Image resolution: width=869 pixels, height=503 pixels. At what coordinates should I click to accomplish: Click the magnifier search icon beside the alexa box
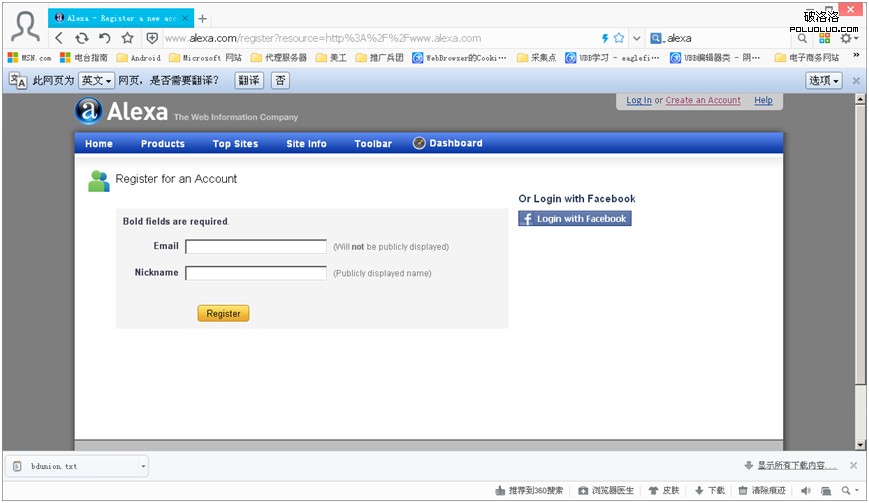click(802, 38)
